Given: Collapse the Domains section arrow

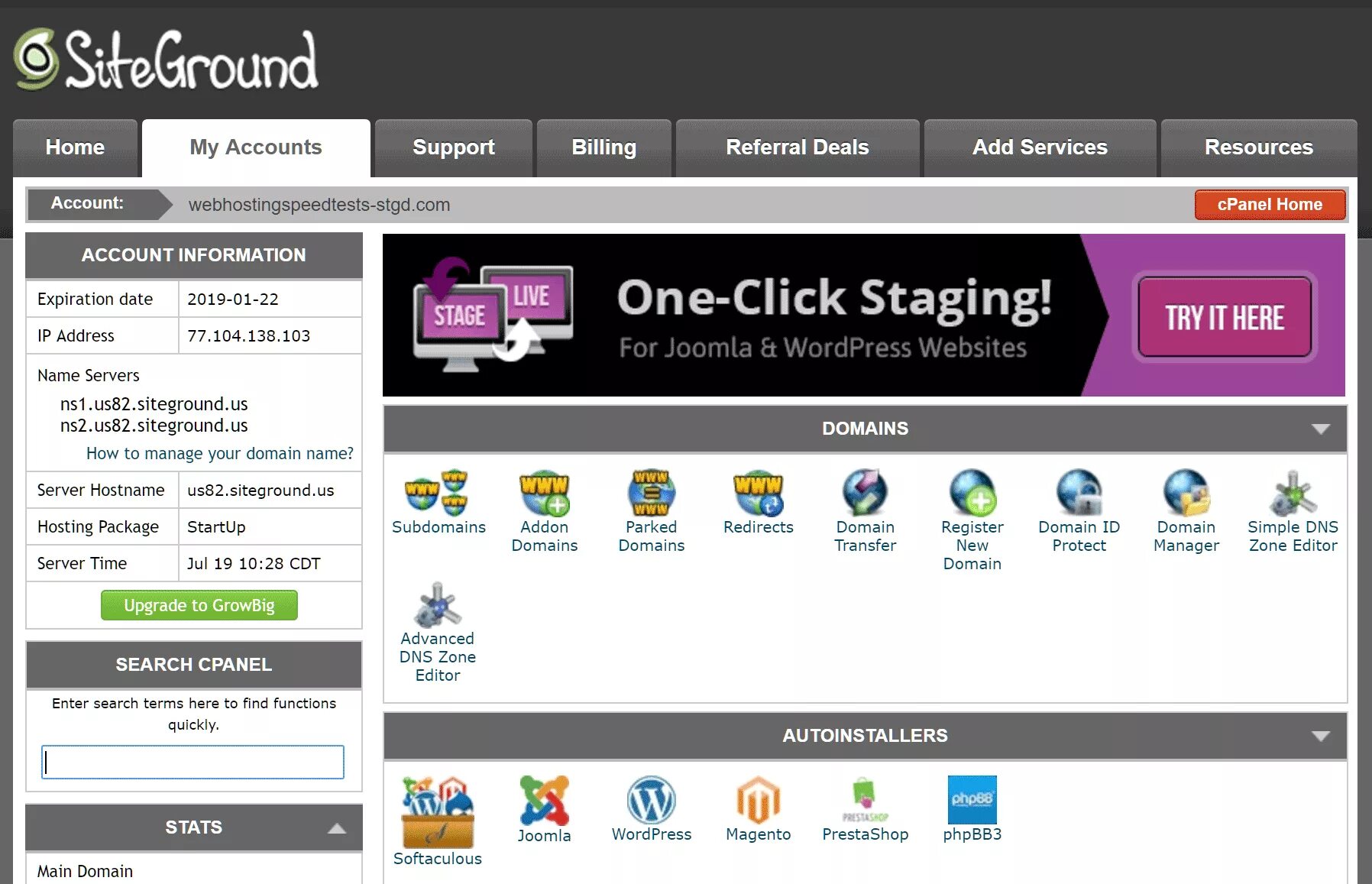Looking at the screenshot, I should [x=1321, y=429].
